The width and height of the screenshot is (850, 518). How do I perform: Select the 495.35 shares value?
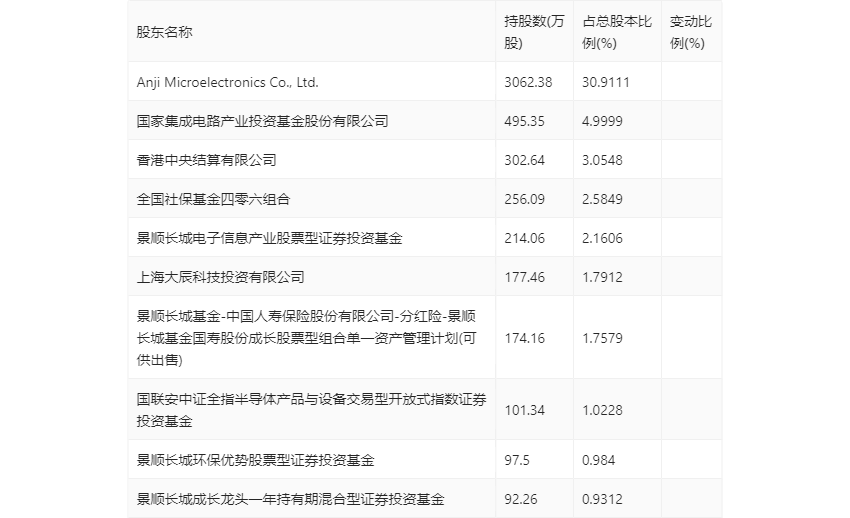[x=524, y=121]
